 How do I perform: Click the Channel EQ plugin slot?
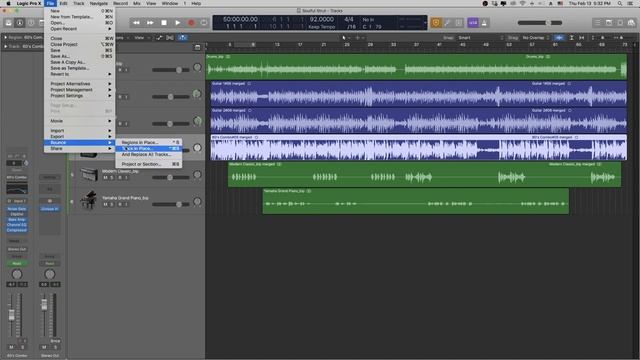(17, 224)
